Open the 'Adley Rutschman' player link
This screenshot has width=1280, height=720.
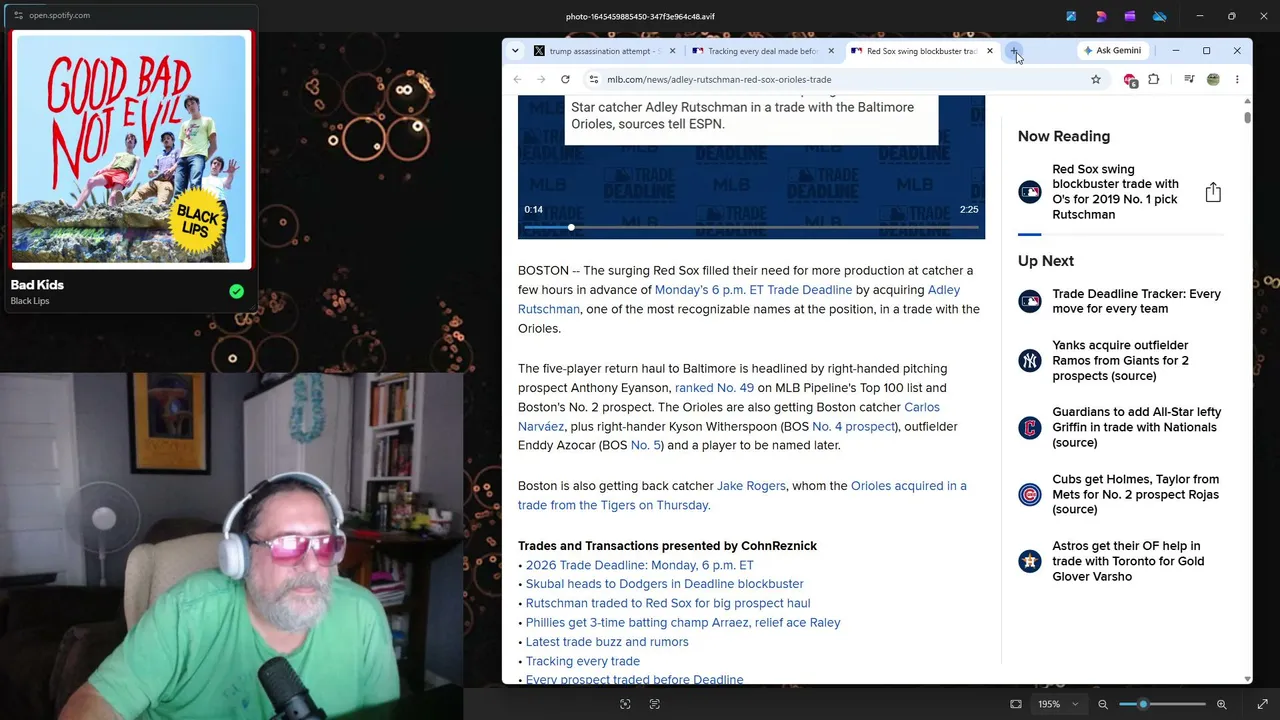click(739, 299)
